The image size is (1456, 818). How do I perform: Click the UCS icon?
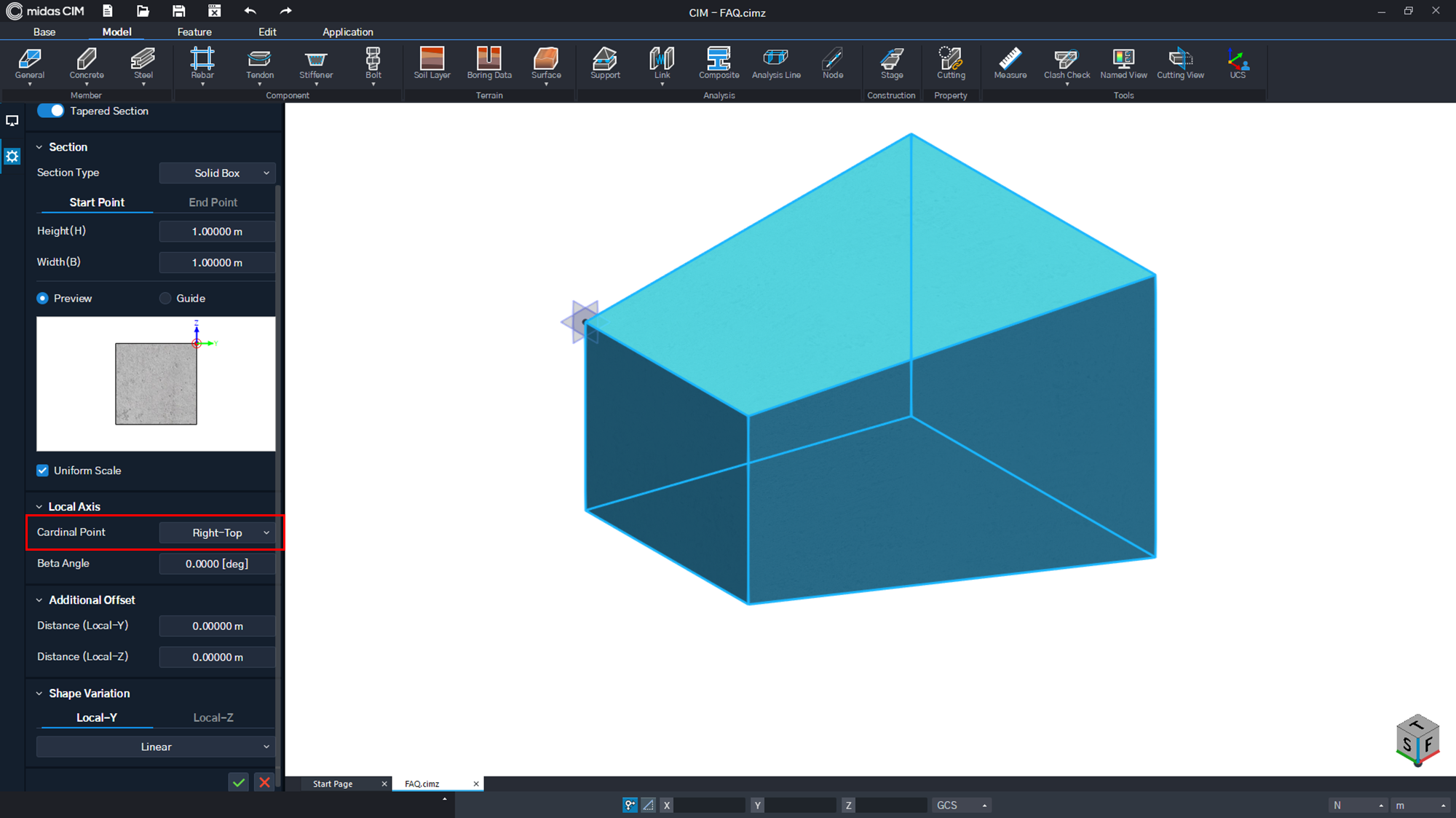(1238, 63)
